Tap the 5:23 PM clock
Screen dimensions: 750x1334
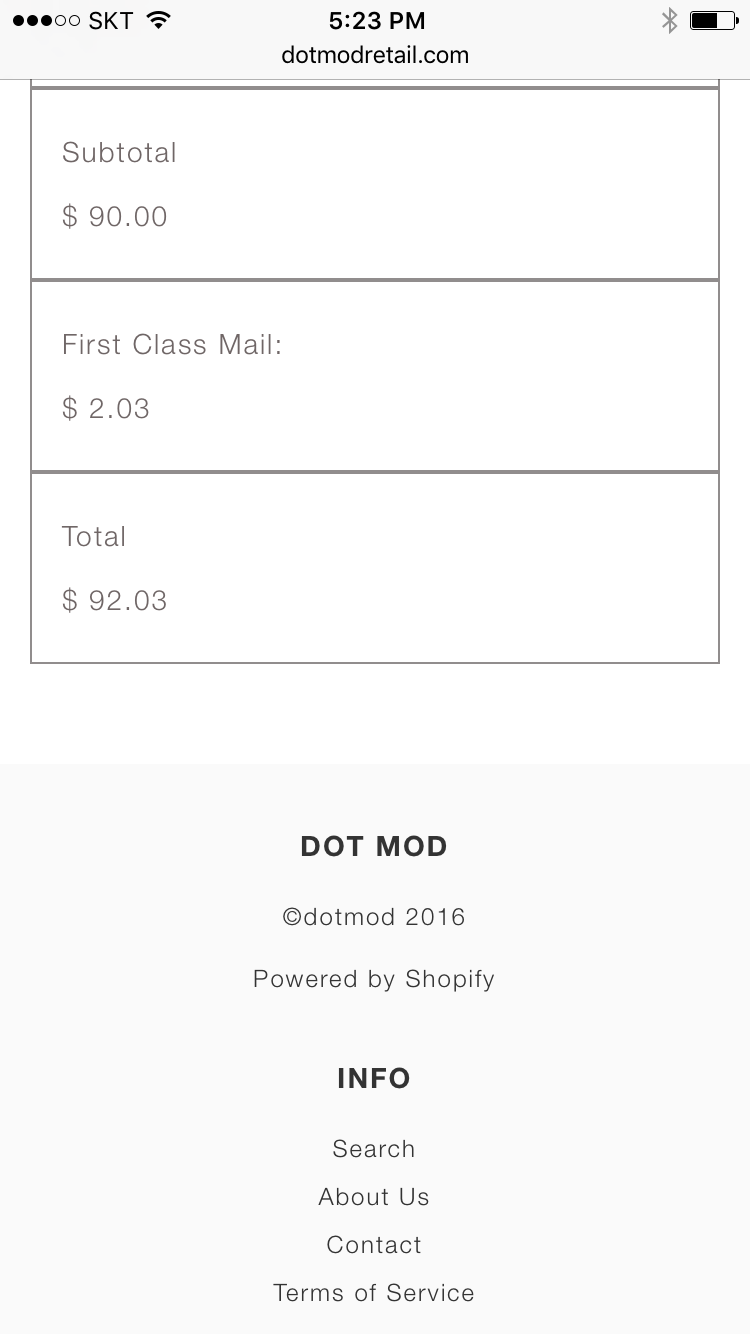pyautogui.click(x=376, y=21)
